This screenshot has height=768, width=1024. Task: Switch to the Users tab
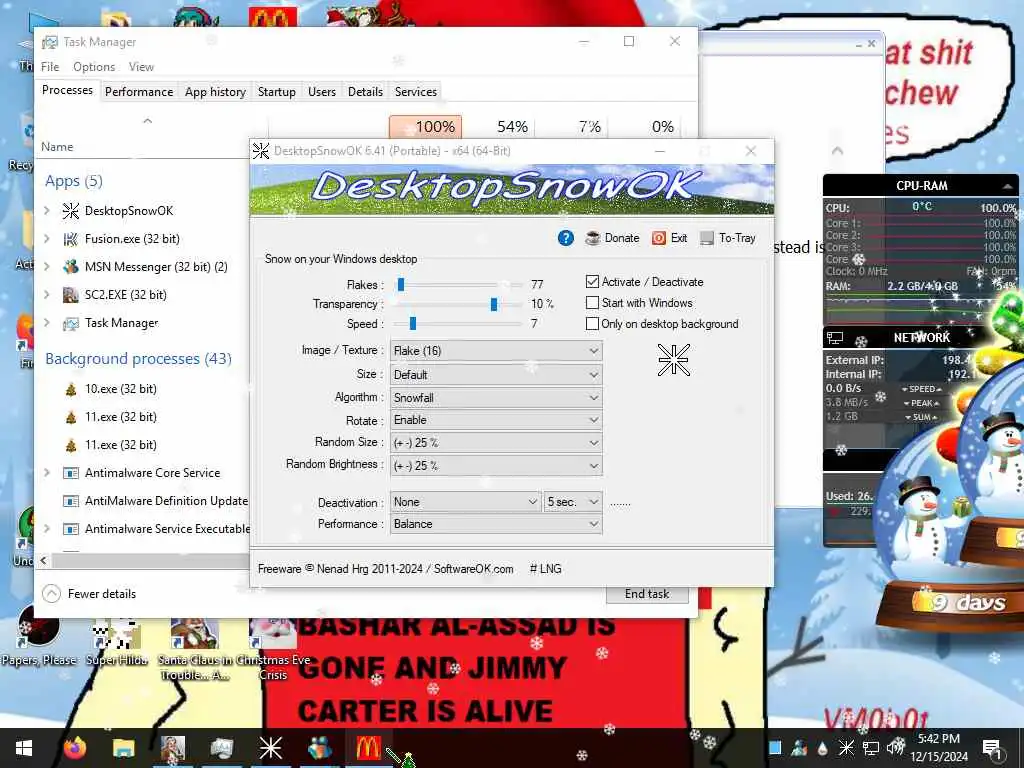pos(322,92)
